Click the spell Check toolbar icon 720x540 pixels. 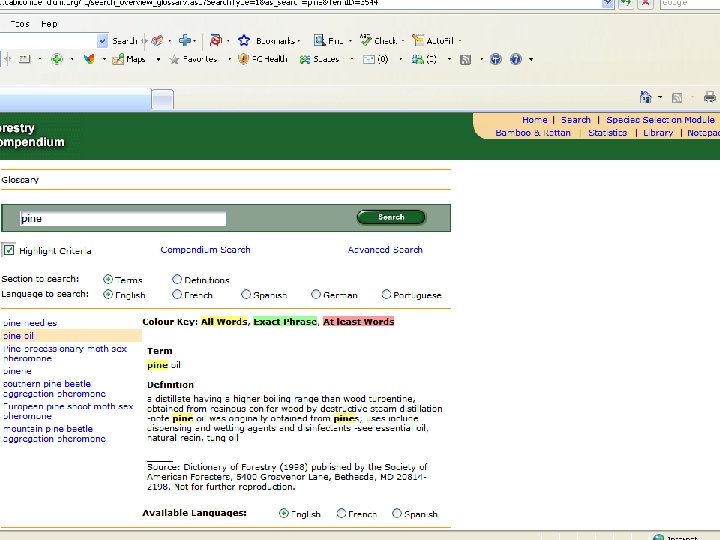[x=366, y=40]
